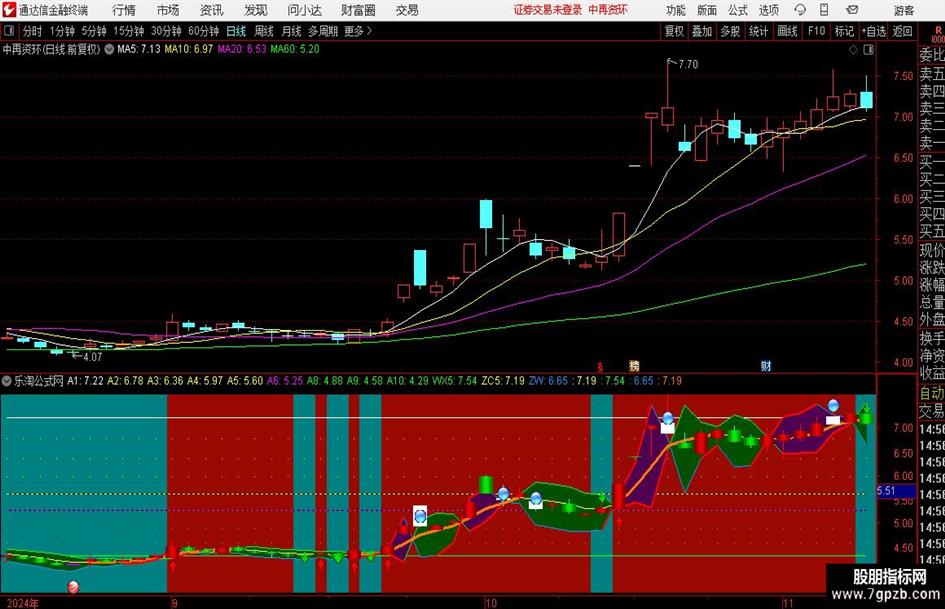Click the 中再资环 red stock name in the title bar
This screenshot has width=945, height=609.
pyautogui.click(x=608, y=10)
